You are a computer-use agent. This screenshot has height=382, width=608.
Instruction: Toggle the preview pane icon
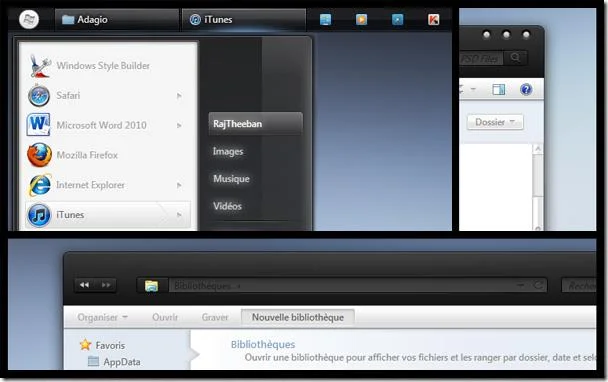498,90
